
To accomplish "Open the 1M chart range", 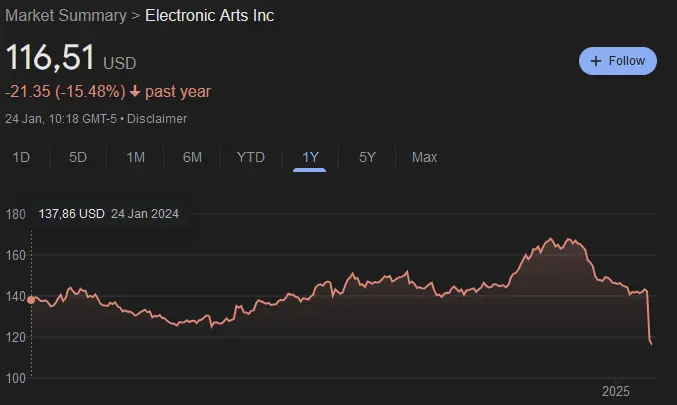I will click(x=135, y=157).
